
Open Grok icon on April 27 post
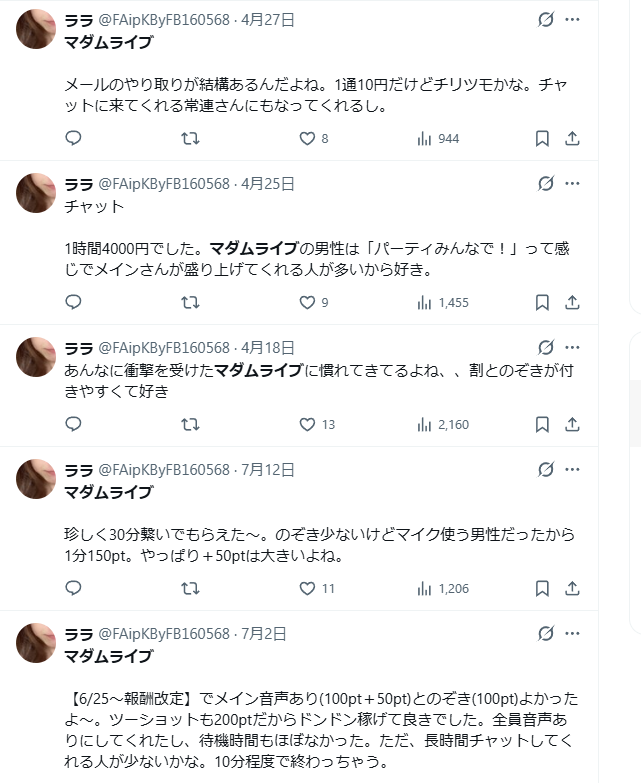(x=546, y=19)
